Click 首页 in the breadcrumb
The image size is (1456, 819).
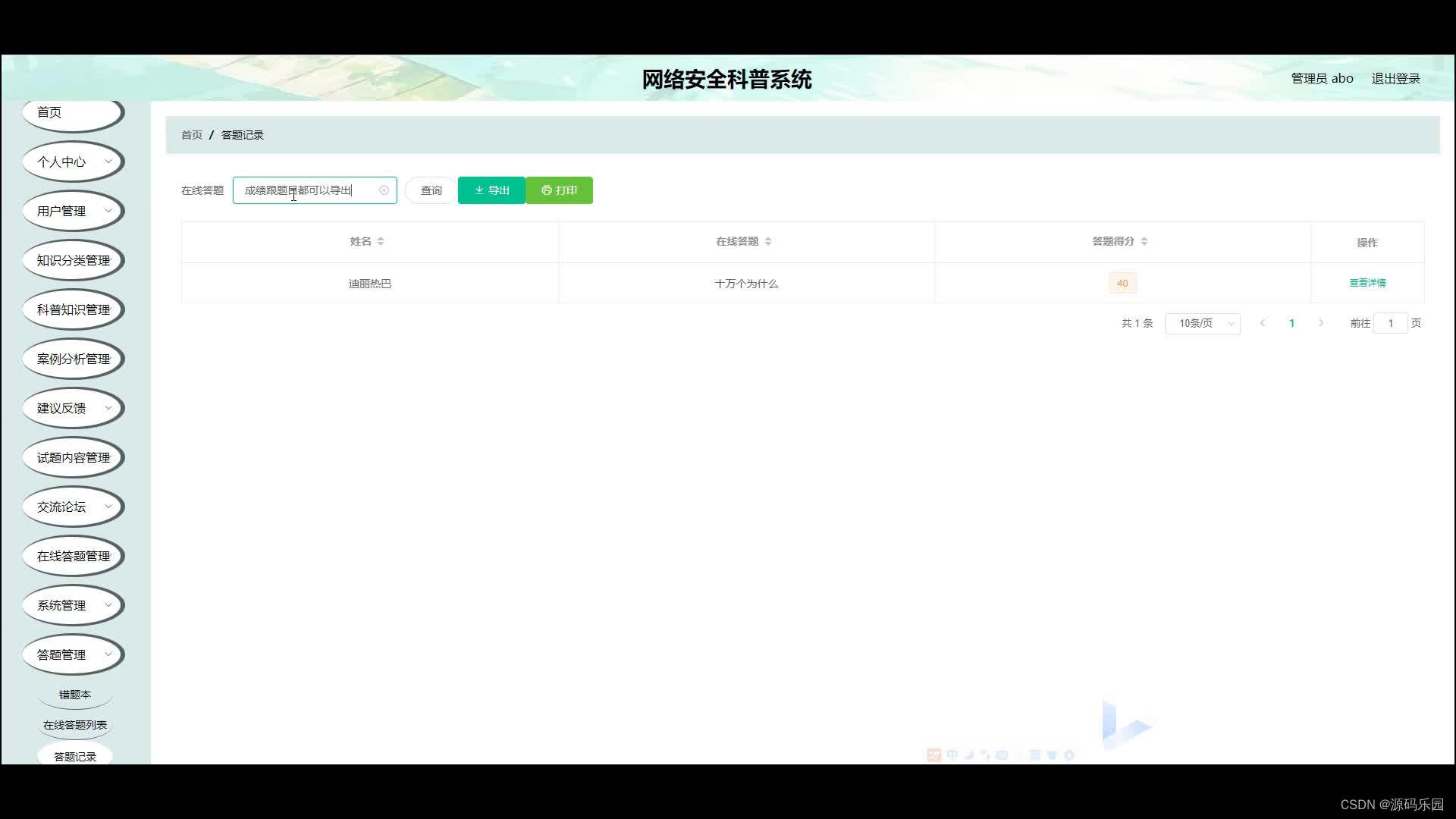192,135
